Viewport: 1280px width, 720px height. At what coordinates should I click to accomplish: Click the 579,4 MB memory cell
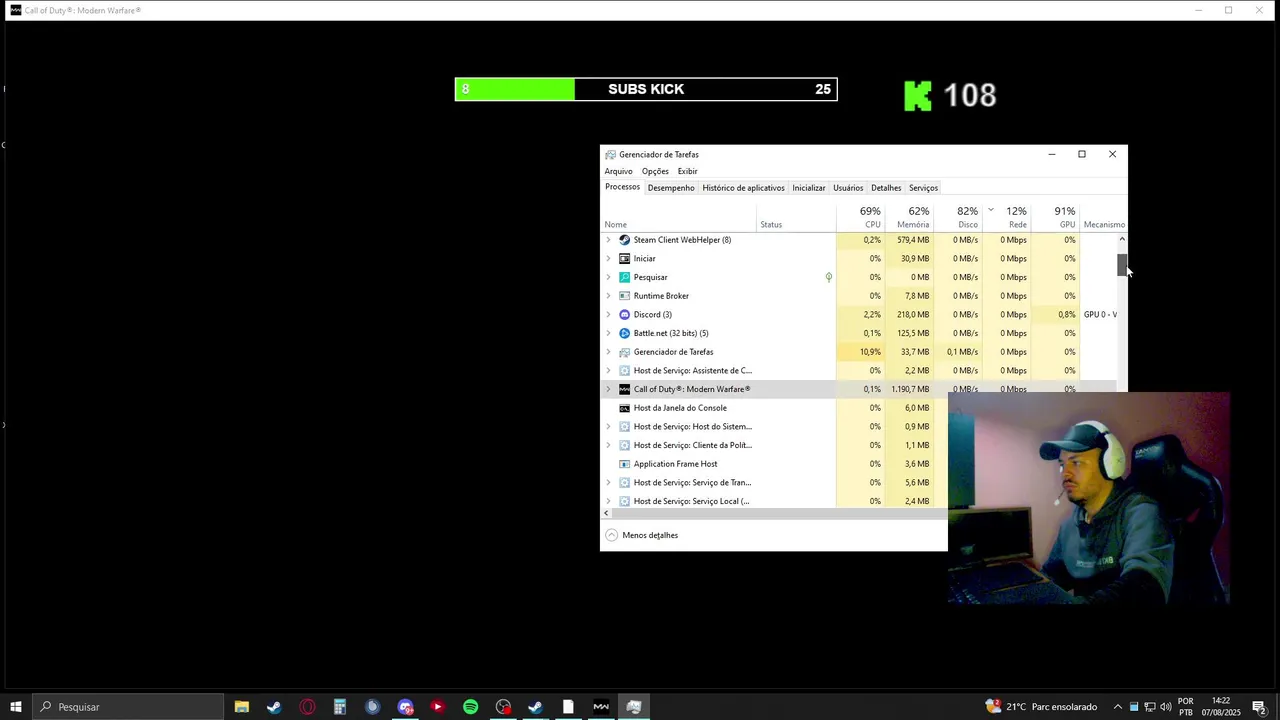coord(909,240)
